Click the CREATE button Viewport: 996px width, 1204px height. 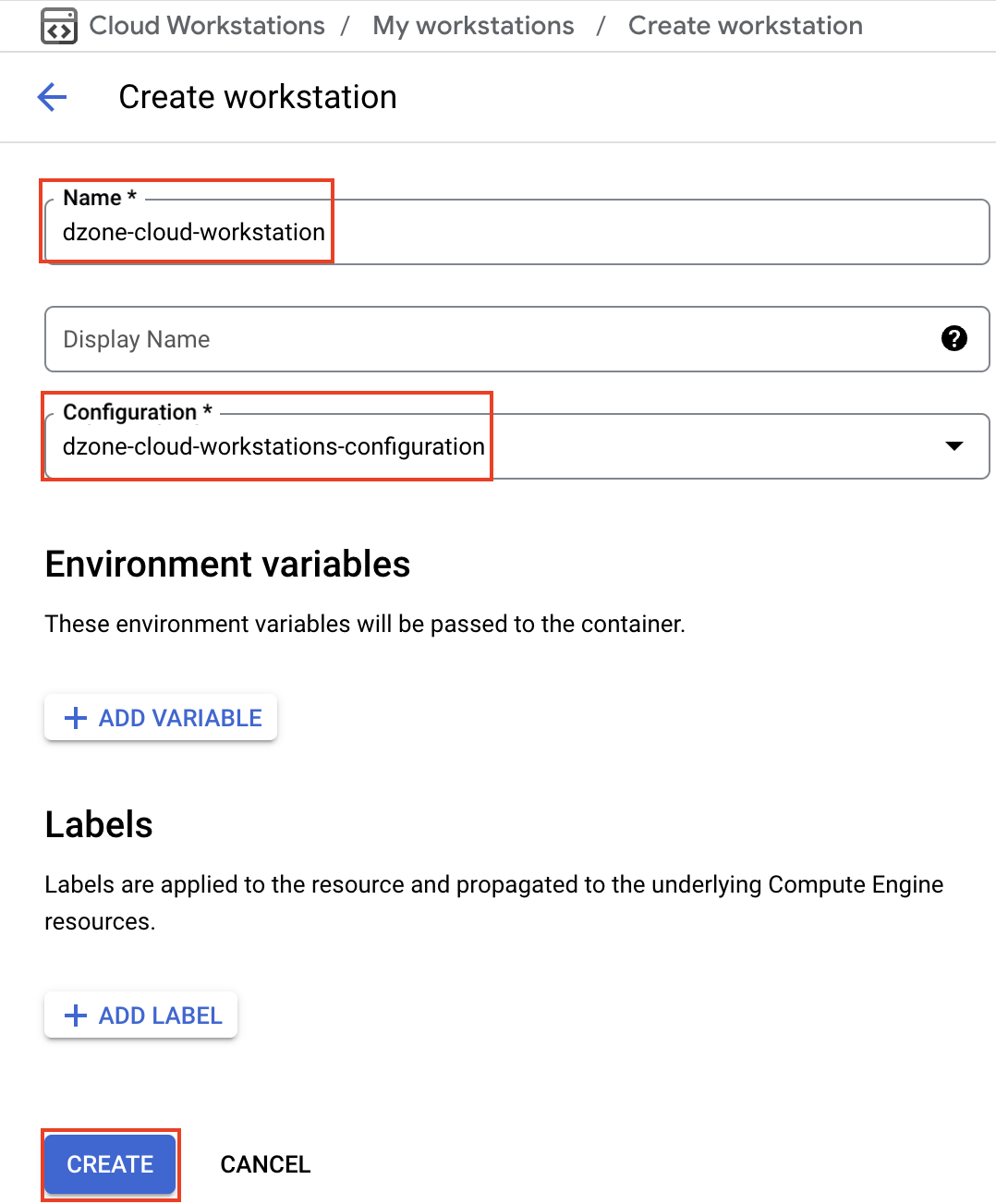(110, 1164)
